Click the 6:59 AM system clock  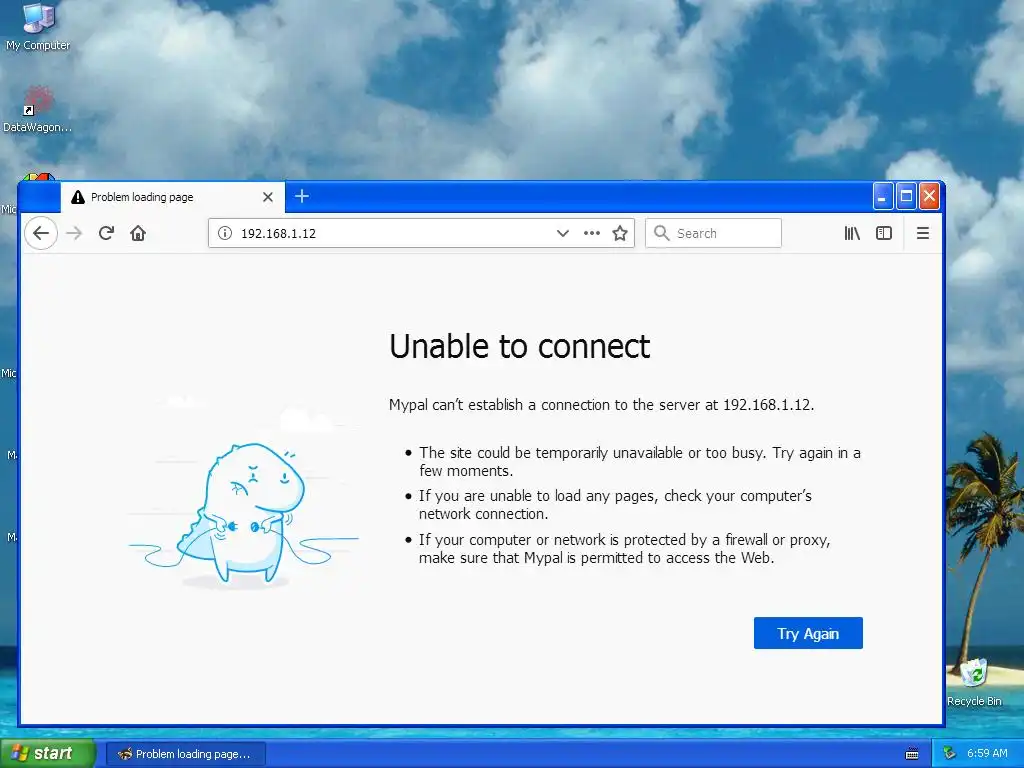987,754
